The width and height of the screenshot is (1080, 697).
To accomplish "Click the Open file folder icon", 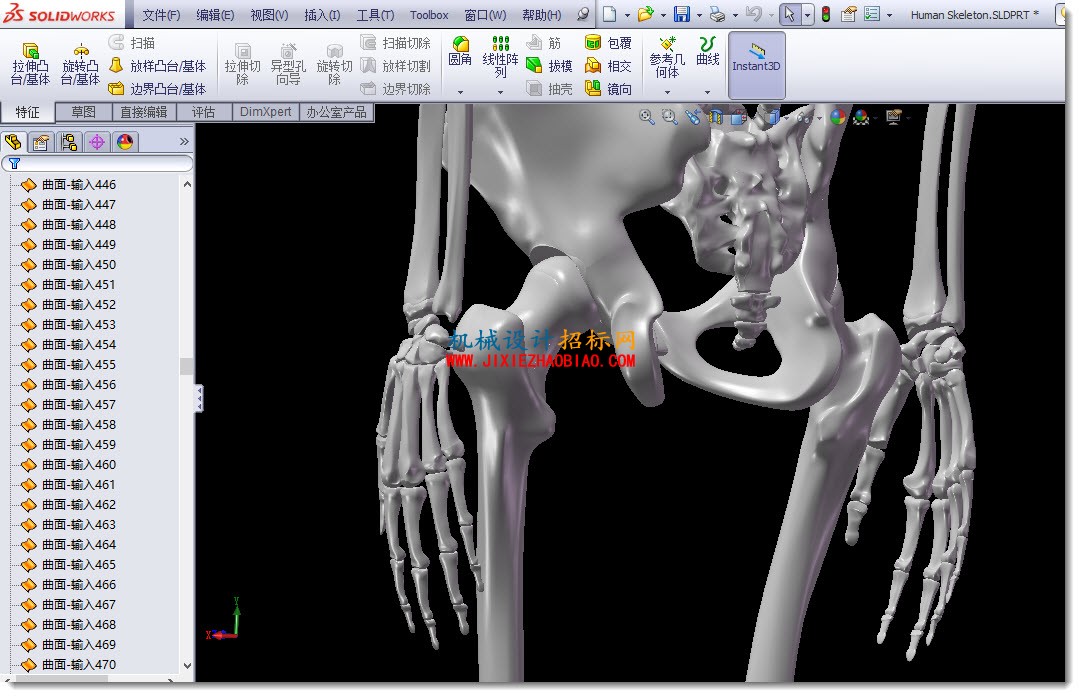I will click(645, 14).
